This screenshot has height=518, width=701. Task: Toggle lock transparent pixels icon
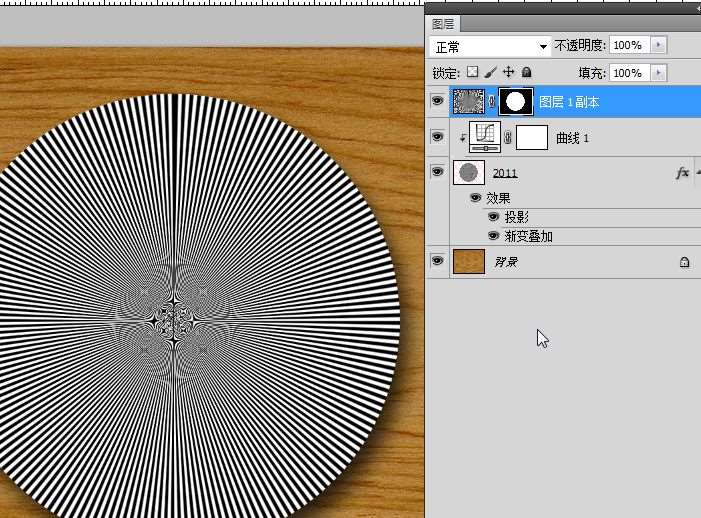point(472,72)
